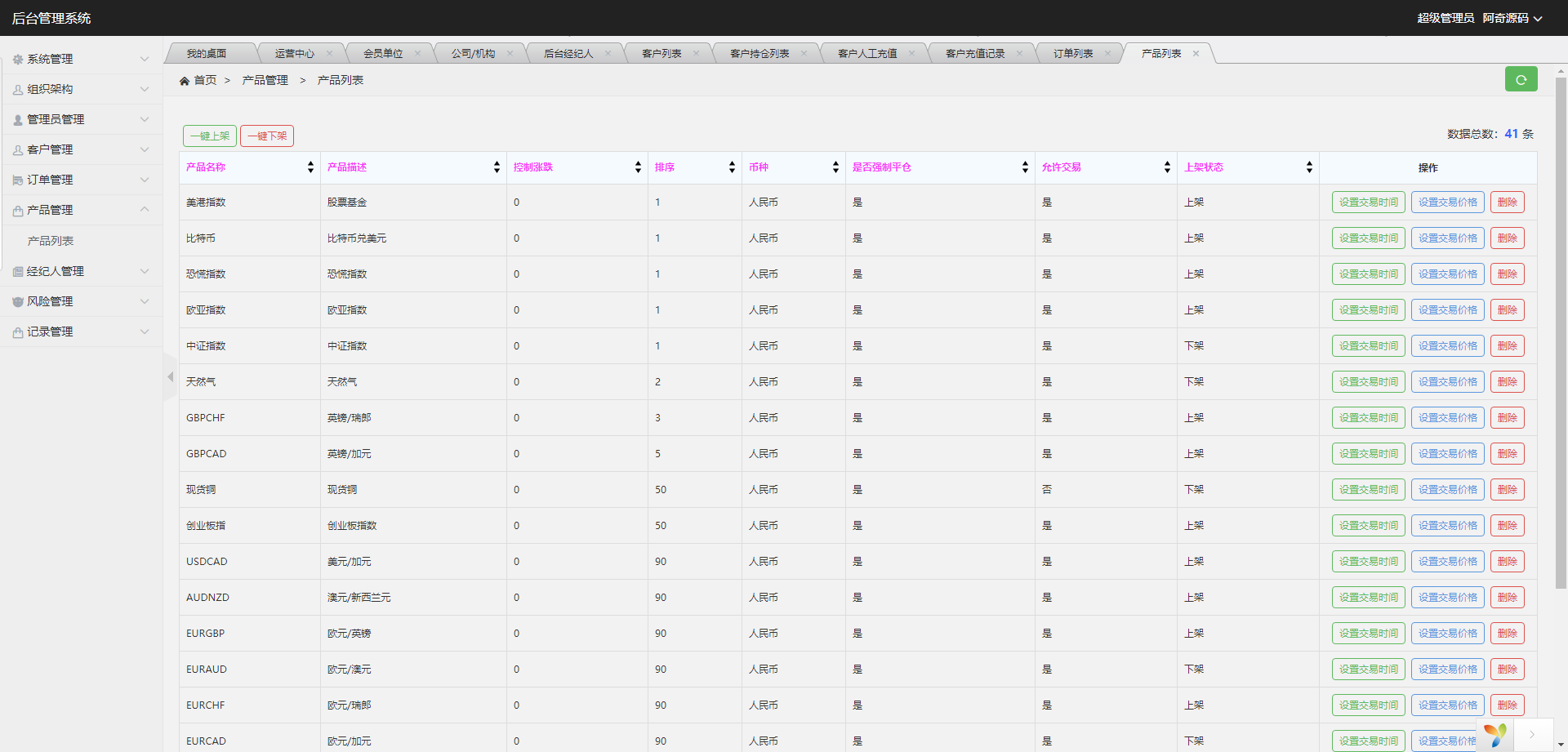The image size is (1568, 752).
Task: Switch to the 客户列表 tab
Action: [x=661, y=54]
